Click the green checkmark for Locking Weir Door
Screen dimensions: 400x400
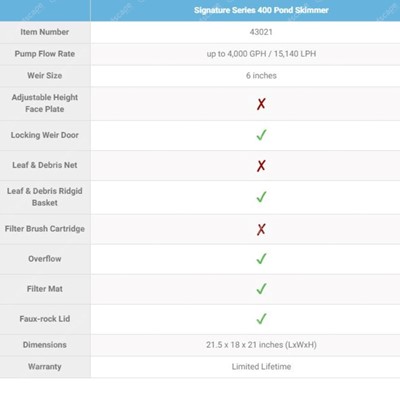pos(261,135)
